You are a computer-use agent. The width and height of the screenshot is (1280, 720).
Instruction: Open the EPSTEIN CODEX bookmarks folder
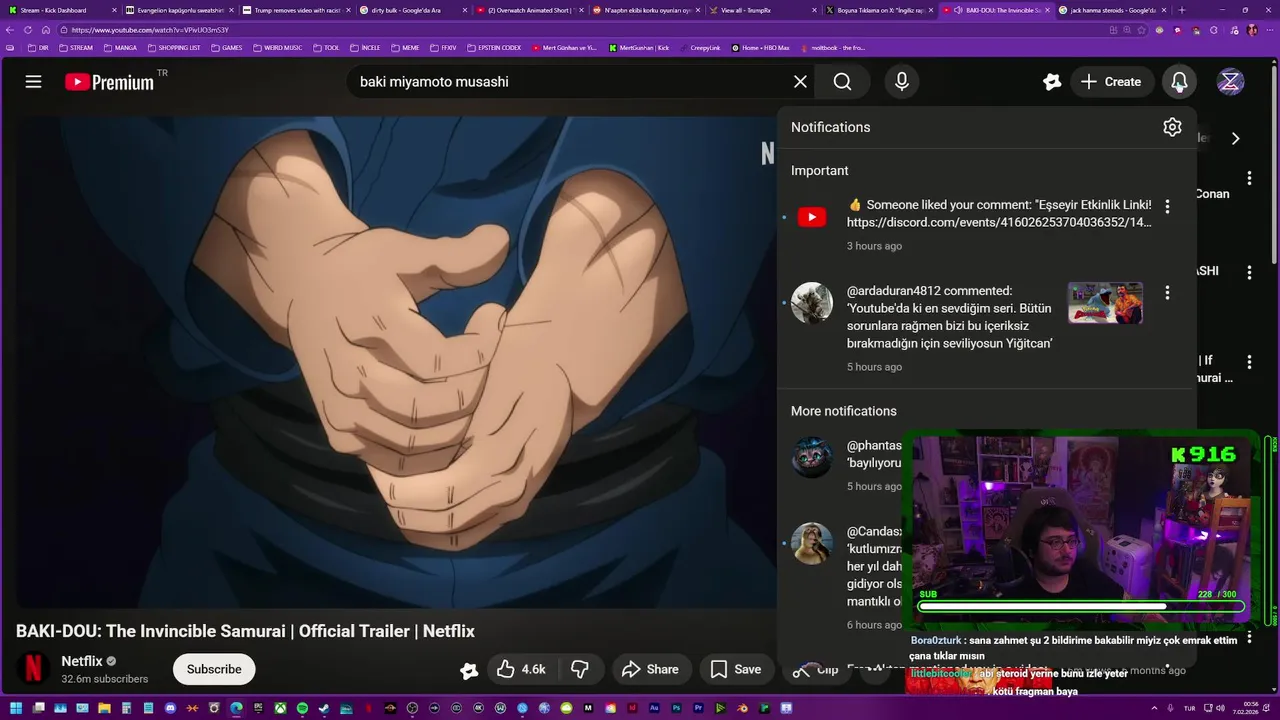[x=495, y=48]
